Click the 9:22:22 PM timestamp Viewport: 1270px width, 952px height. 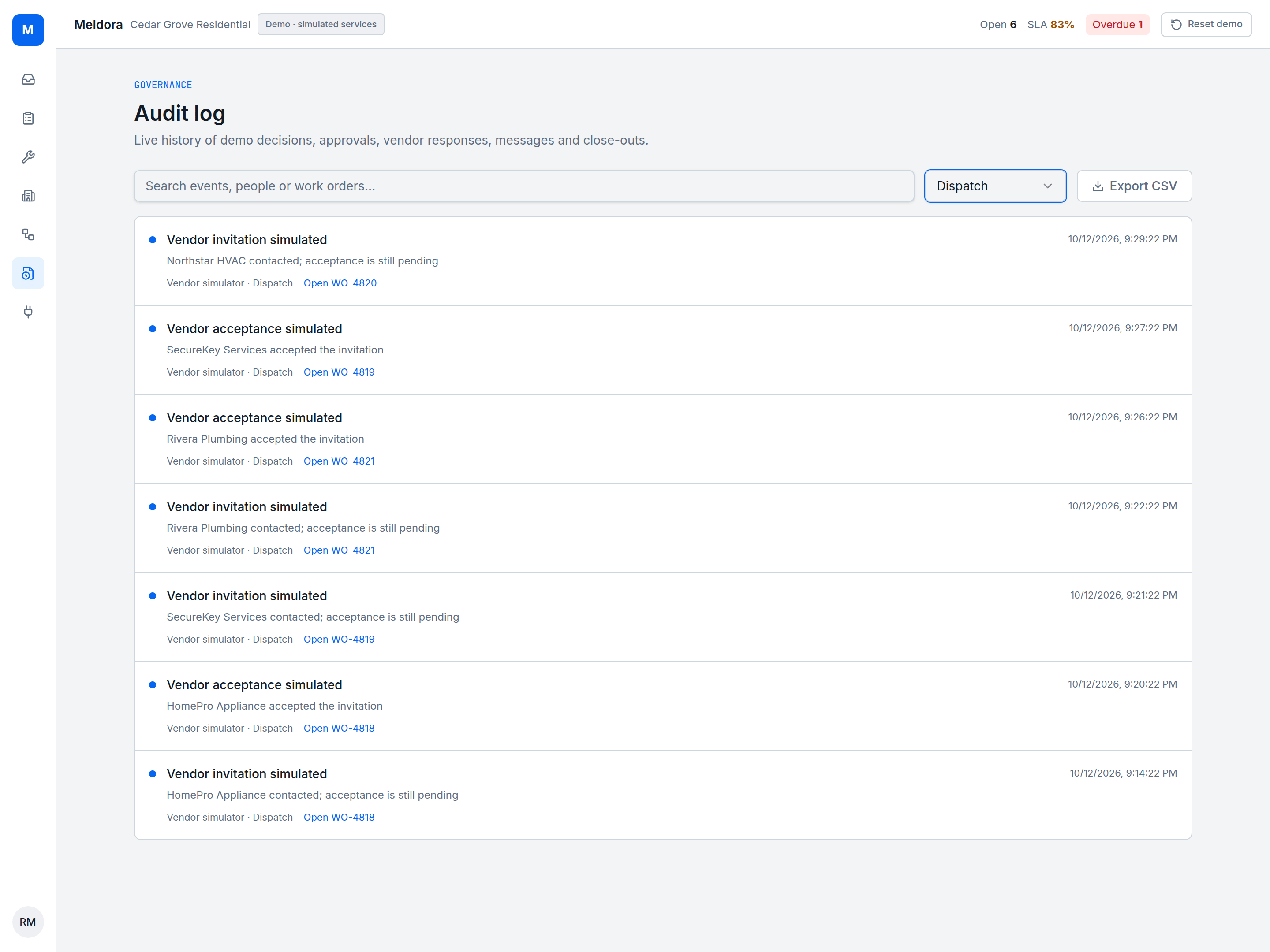pyautogui.click(x=1122, y=506)
